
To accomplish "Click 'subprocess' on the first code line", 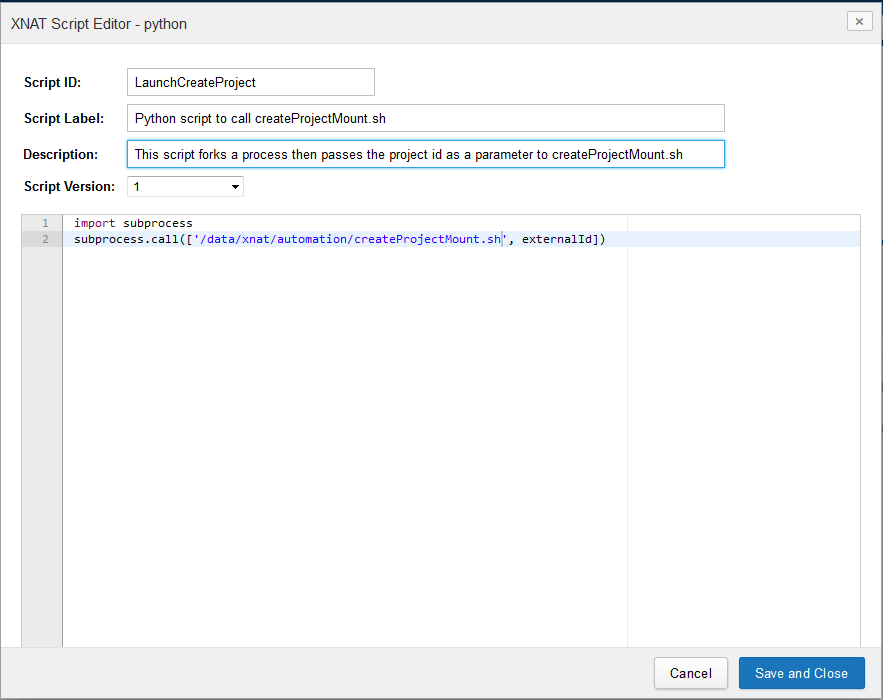I will (x=157, y=223).
